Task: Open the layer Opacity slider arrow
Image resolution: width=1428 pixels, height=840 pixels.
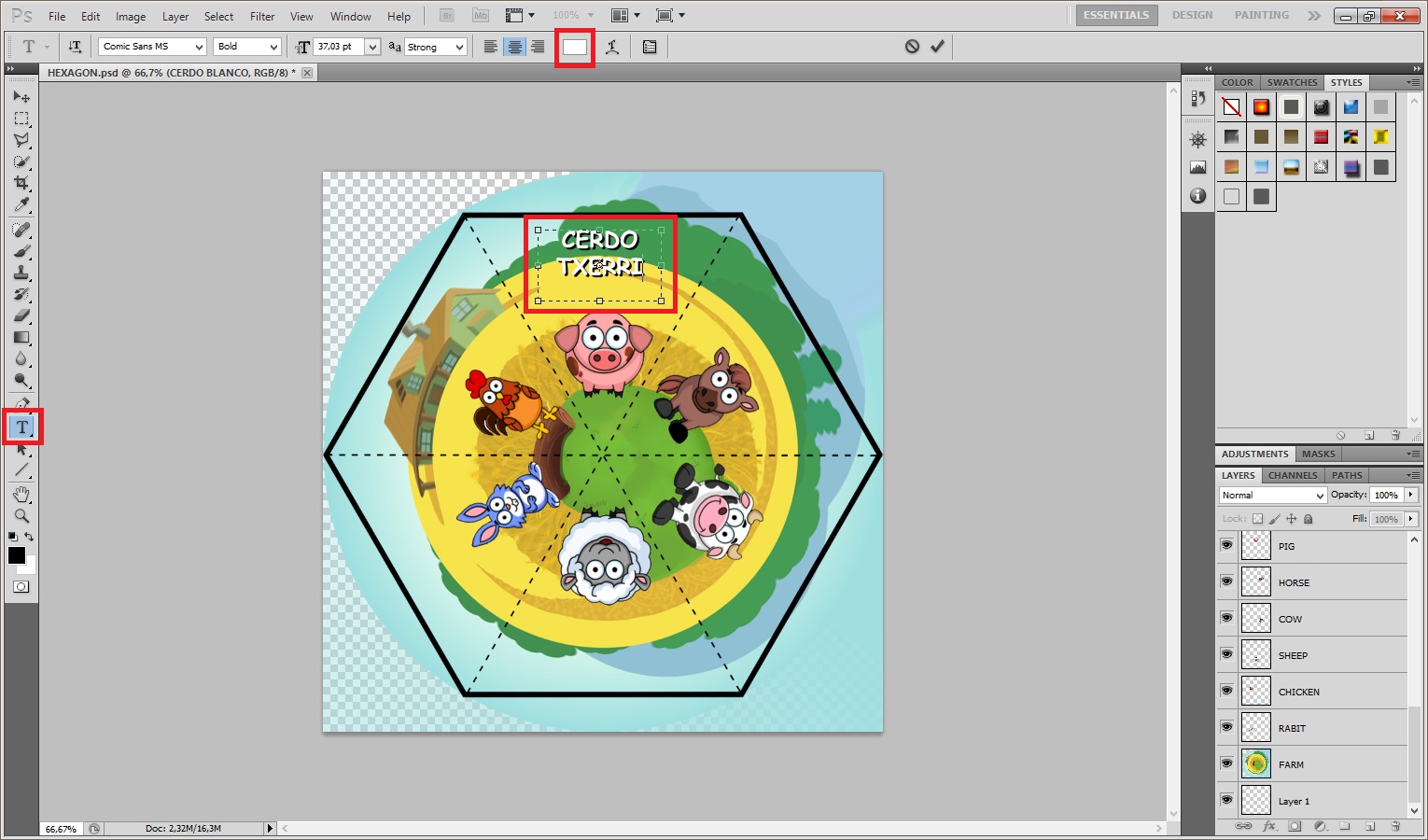Action: click(x=1410, y=496)
